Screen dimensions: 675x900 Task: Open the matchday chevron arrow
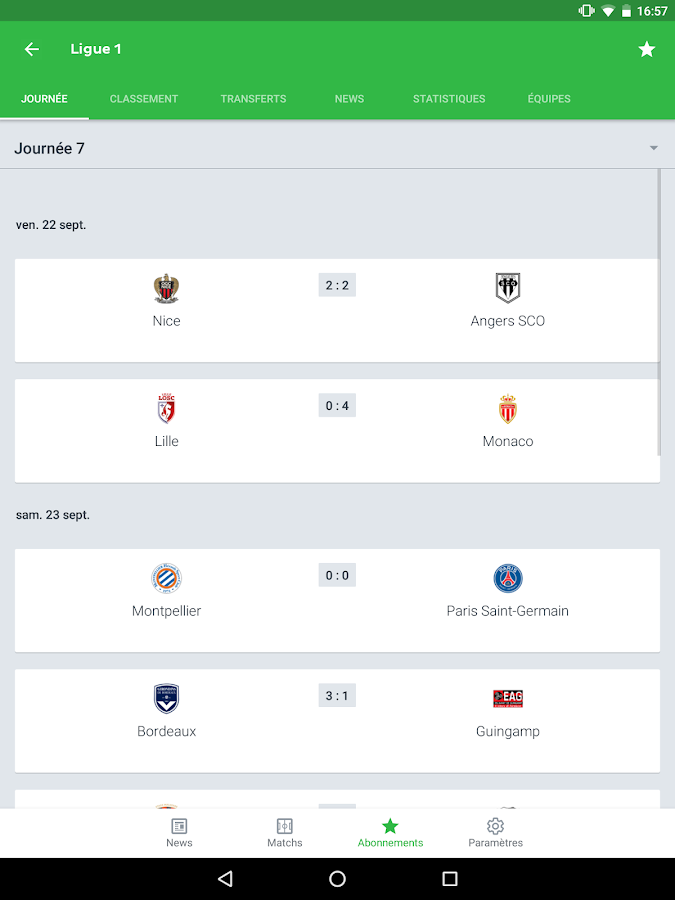[654, 147]
